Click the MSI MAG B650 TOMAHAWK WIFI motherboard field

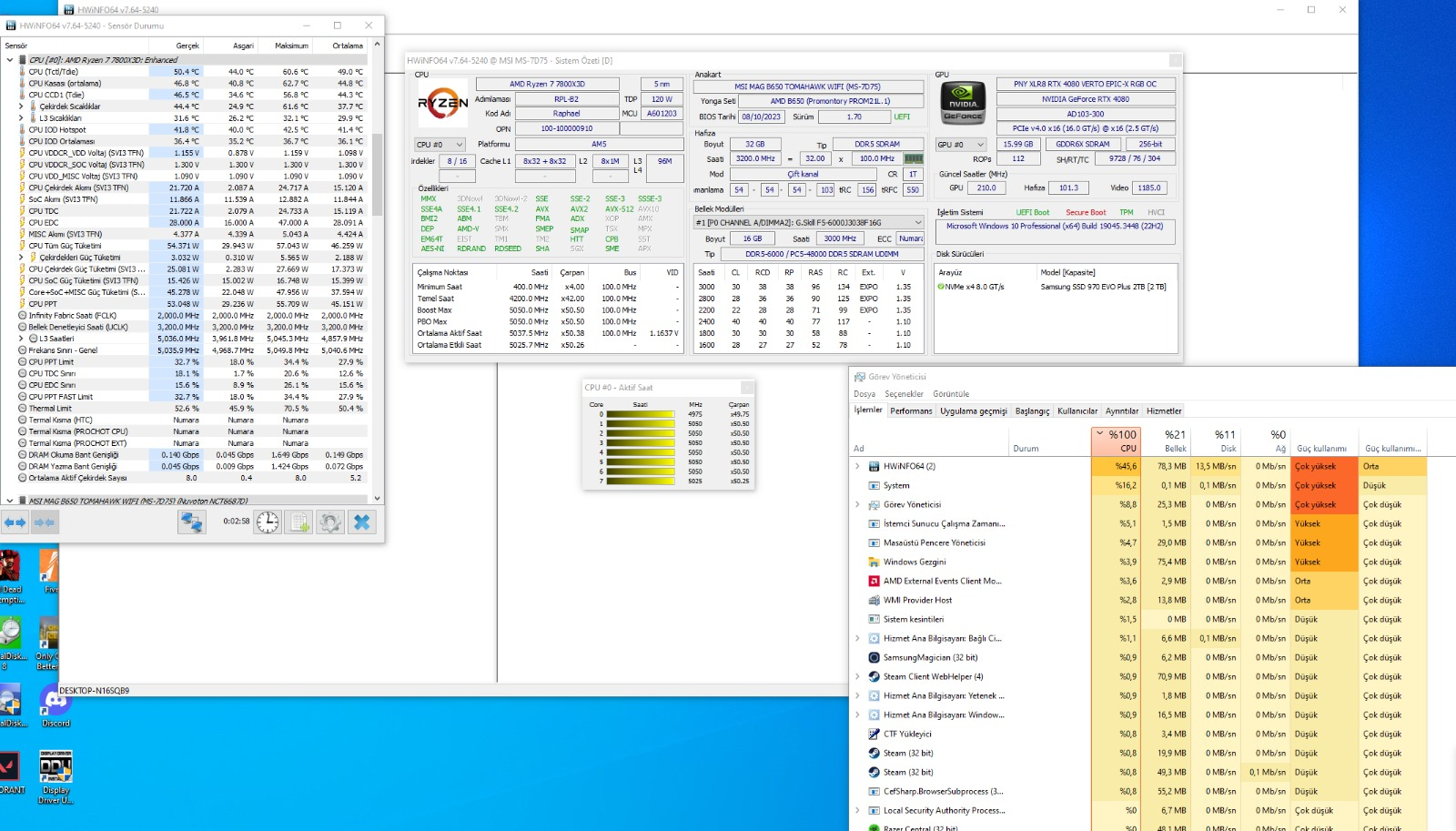click(808, 87)
